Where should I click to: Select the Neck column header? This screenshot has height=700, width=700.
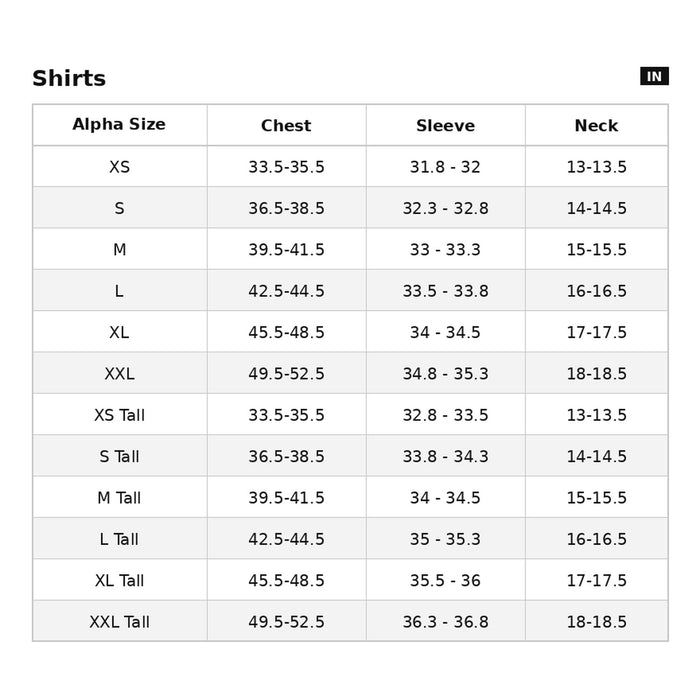pos(596,125)
